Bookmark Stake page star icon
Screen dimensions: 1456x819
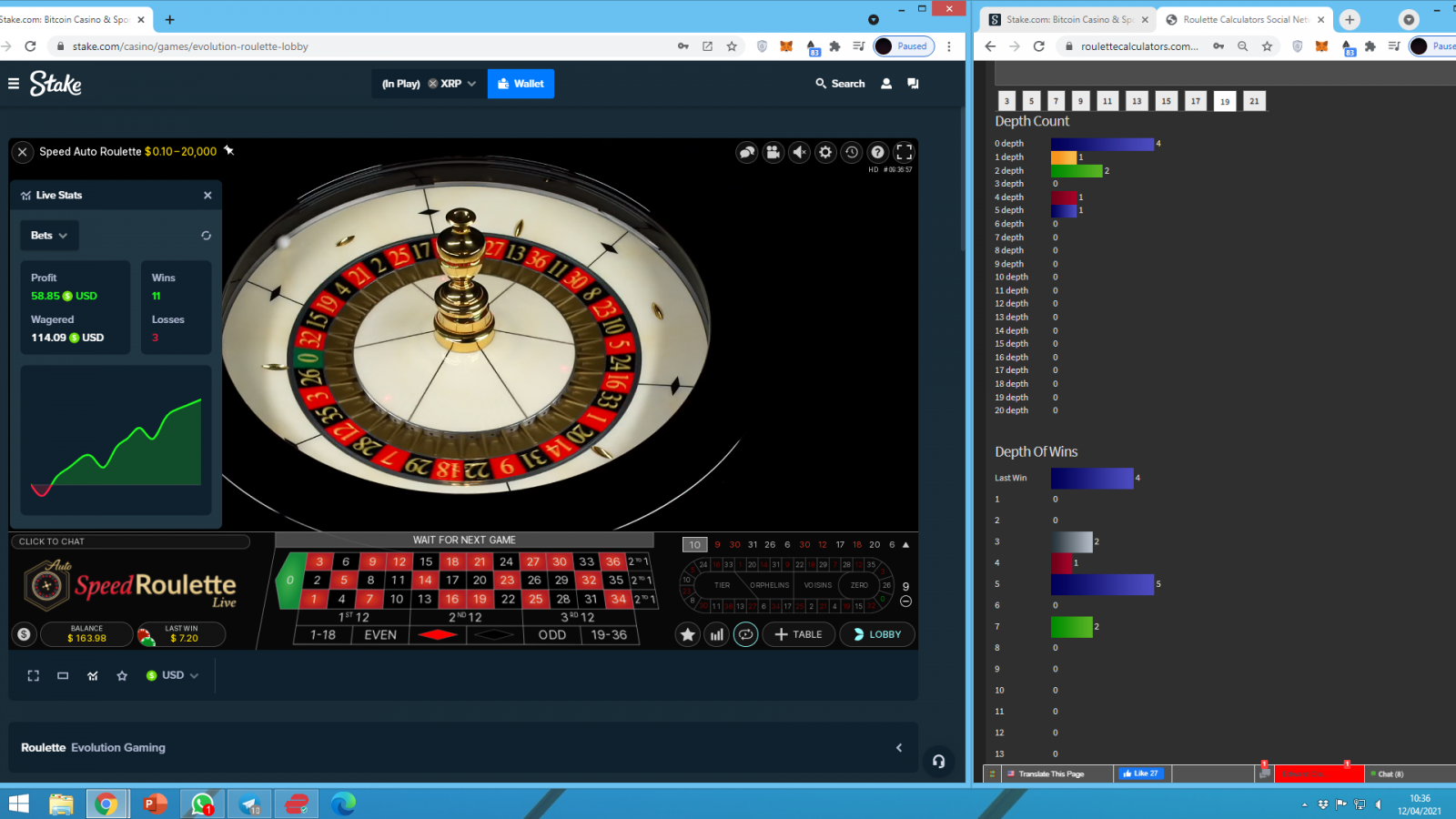732,46
